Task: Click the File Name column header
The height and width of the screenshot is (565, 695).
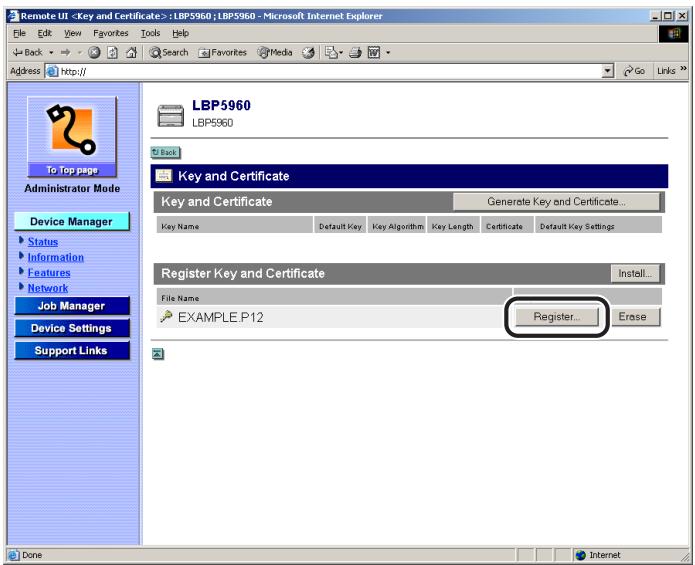Action: tap(334, 298)
